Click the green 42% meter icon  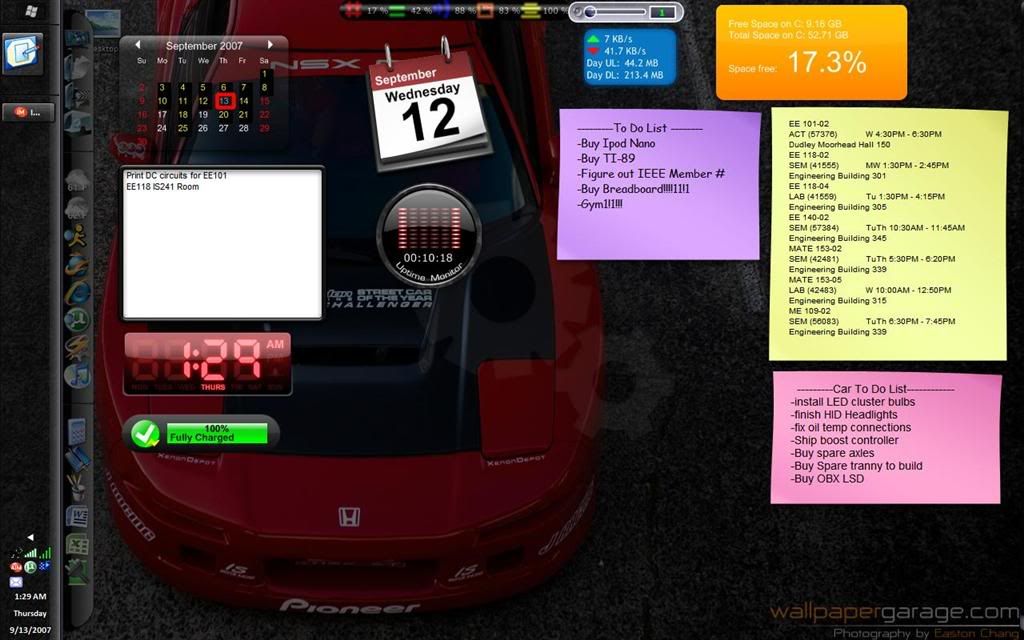coord(397,10)
